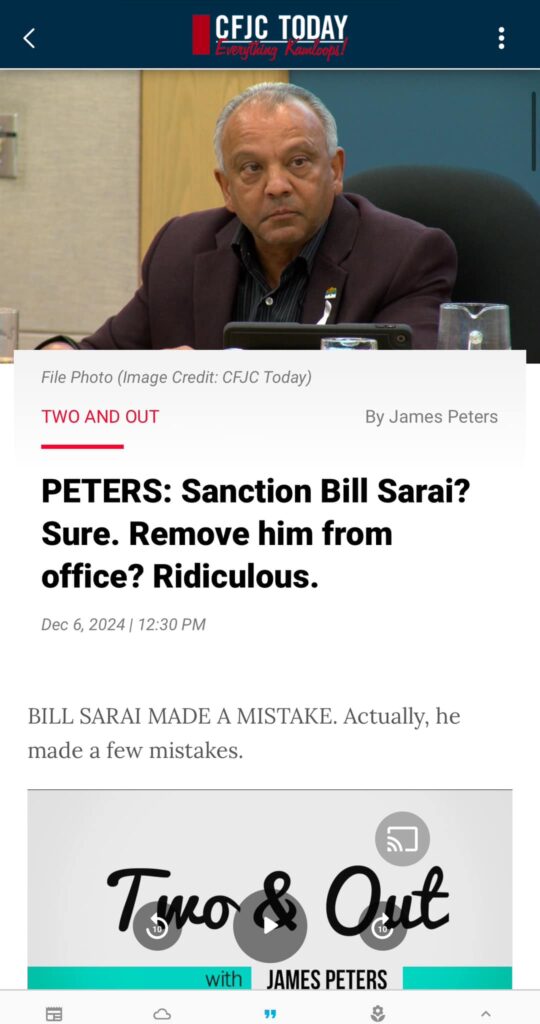Rewind the video 10 seconds

click(157, 927)
